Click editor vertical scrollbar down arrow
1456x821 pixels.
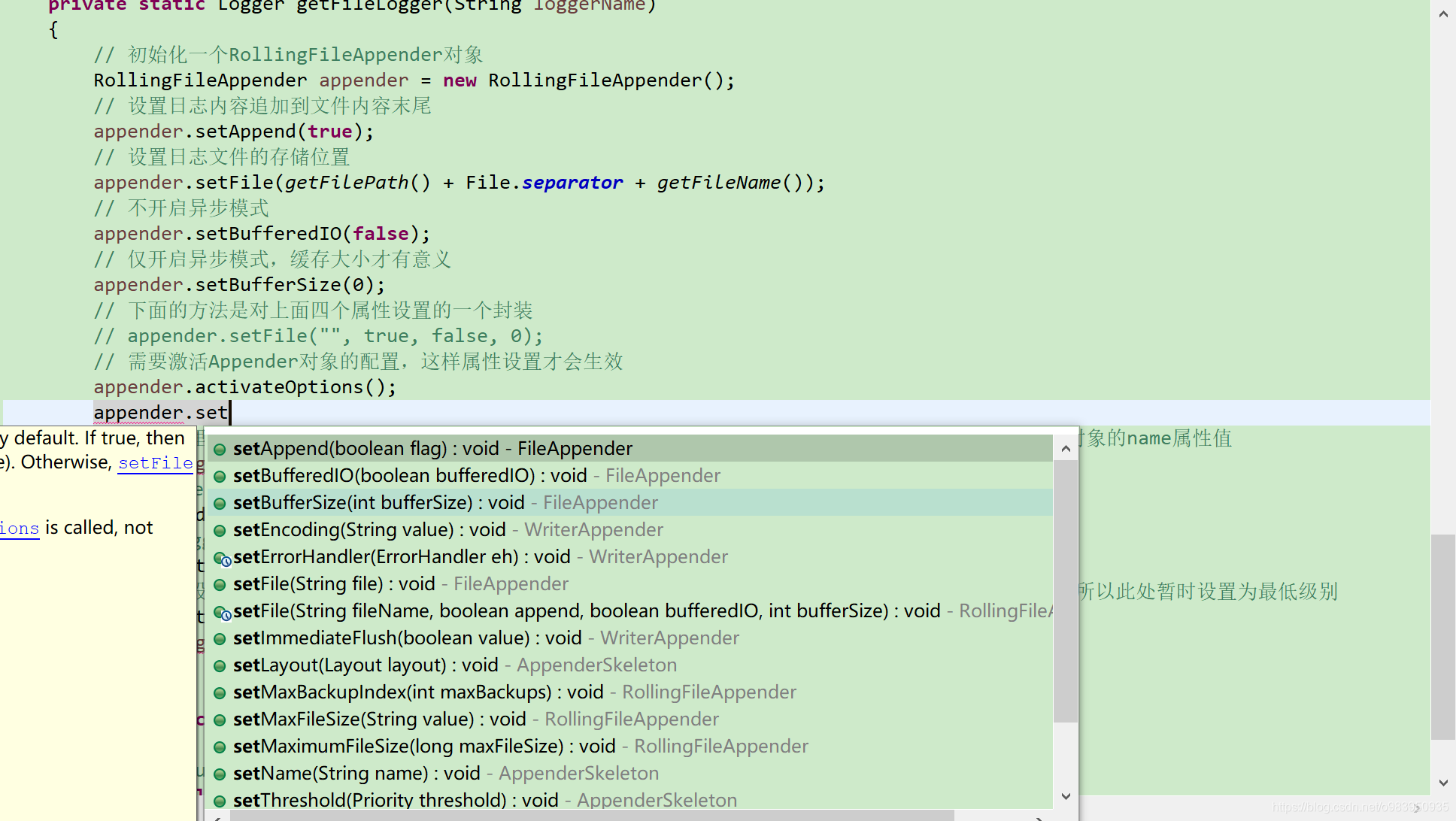(x=1442, y=783)
